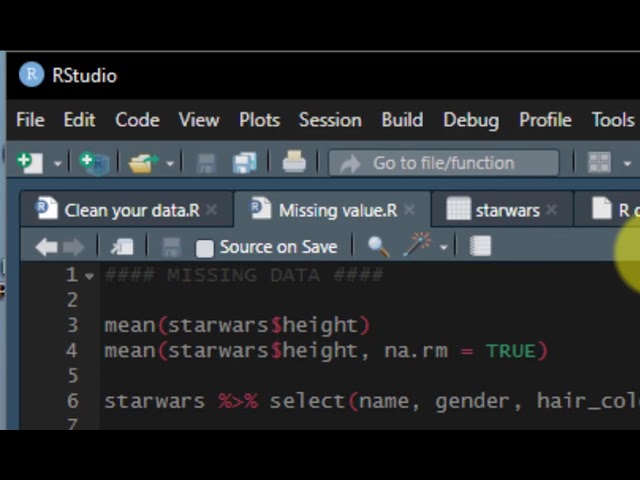Click the Code Tools magic wand icon
This screenshot has height=480, width=640.
tap(417, 244)
